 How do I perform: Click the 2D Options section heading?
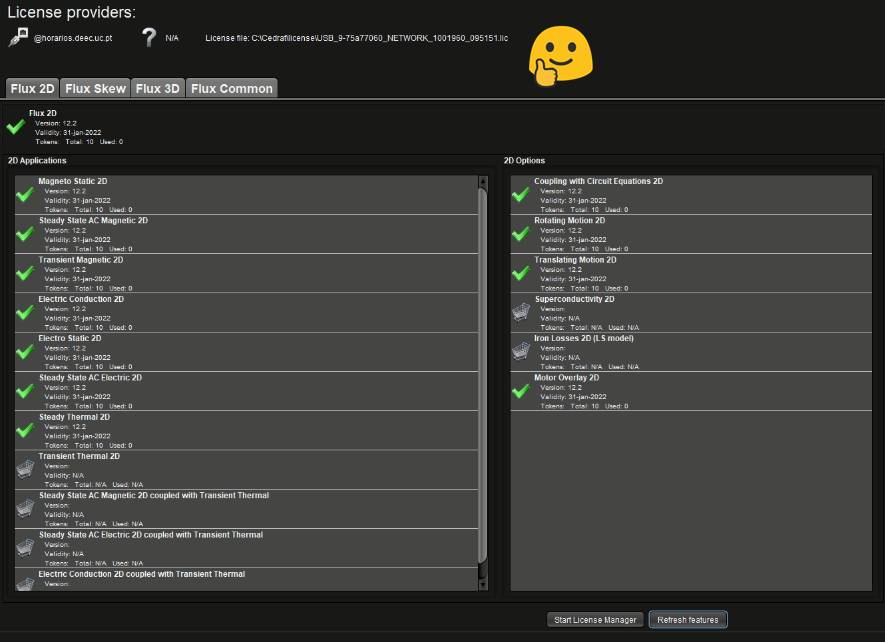point(524,161)
